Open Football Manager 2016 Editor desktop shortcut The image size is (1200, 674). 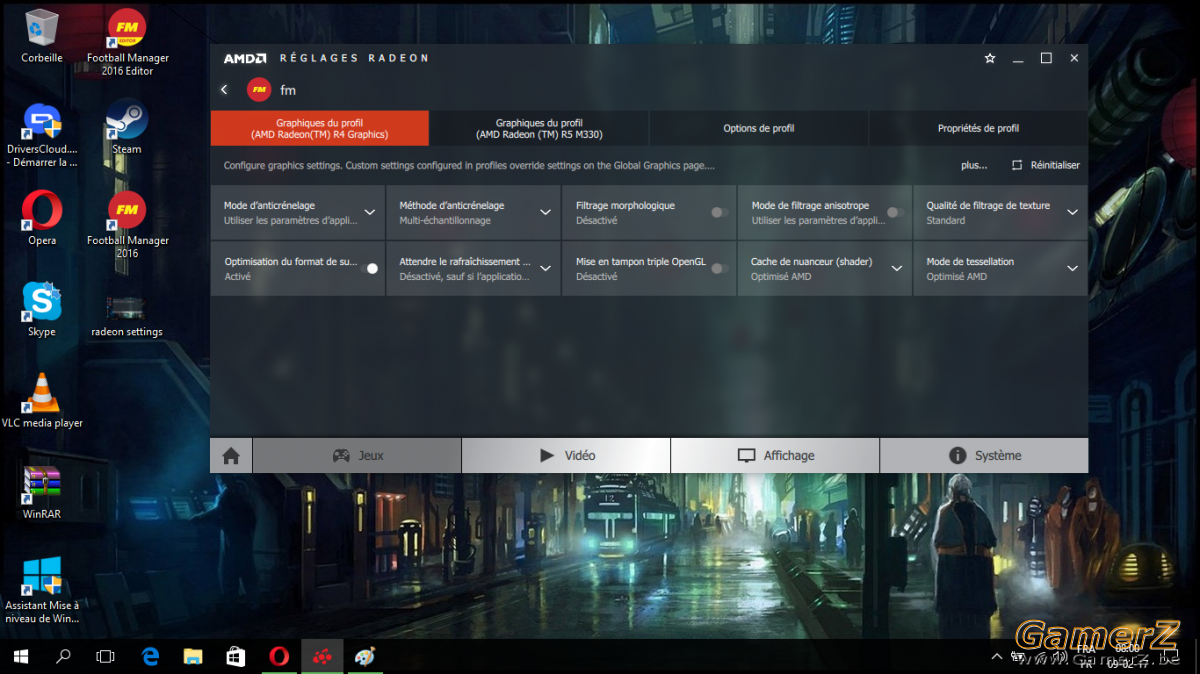click(x=127, y=43)
